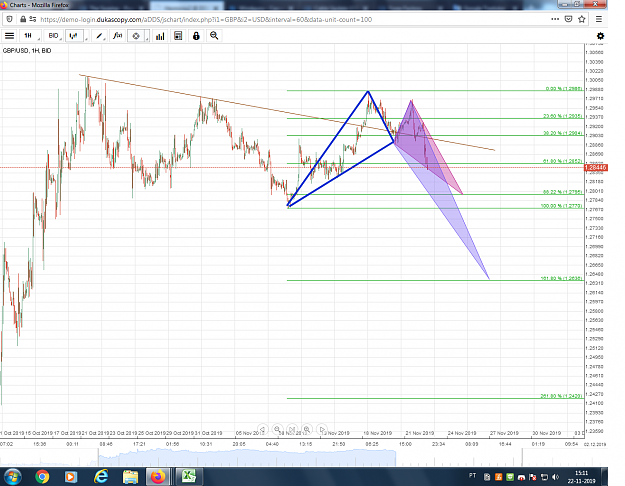Click the zoom out magnifier in toolbar
The height and width of the screenshot is (486, 625).
pos(214,36)
